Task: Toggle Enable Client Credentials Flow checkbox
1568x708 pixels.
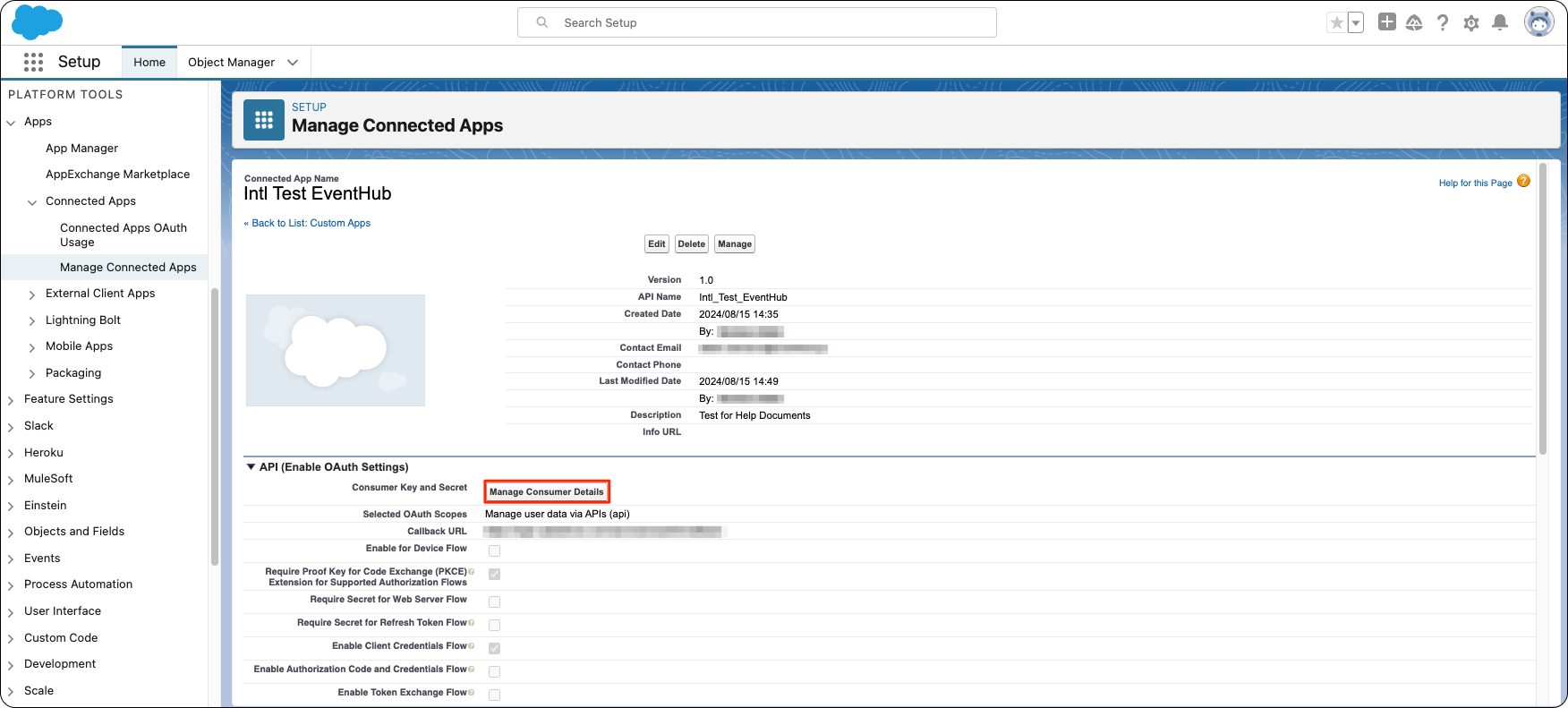Action: tap(494, 648)
